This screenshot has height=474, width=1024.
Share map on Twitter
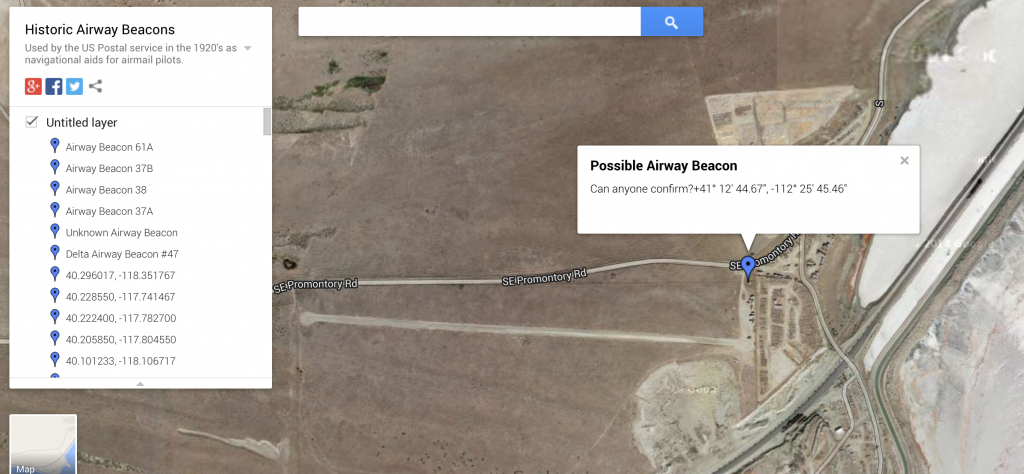[x=74, y=86]
